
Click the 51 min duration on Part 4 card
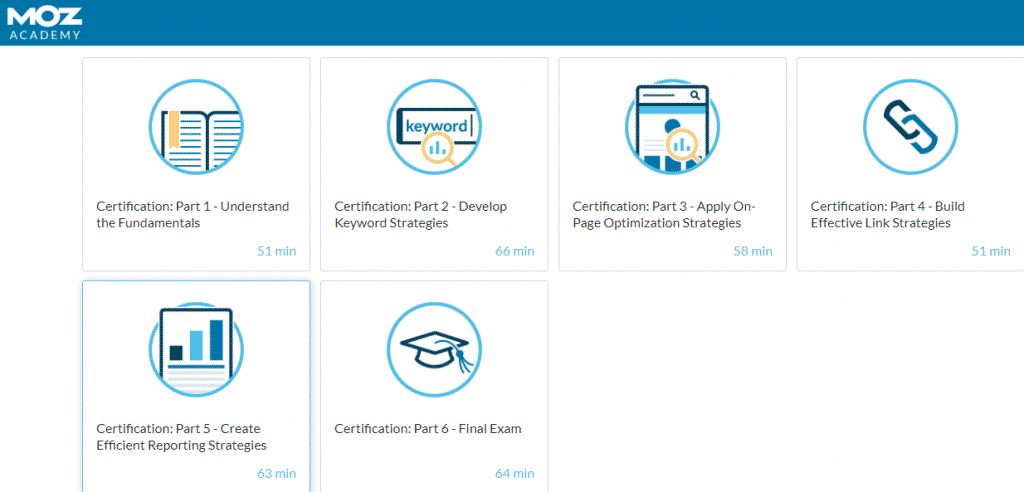pyautogui.click(x=990, y=251)
